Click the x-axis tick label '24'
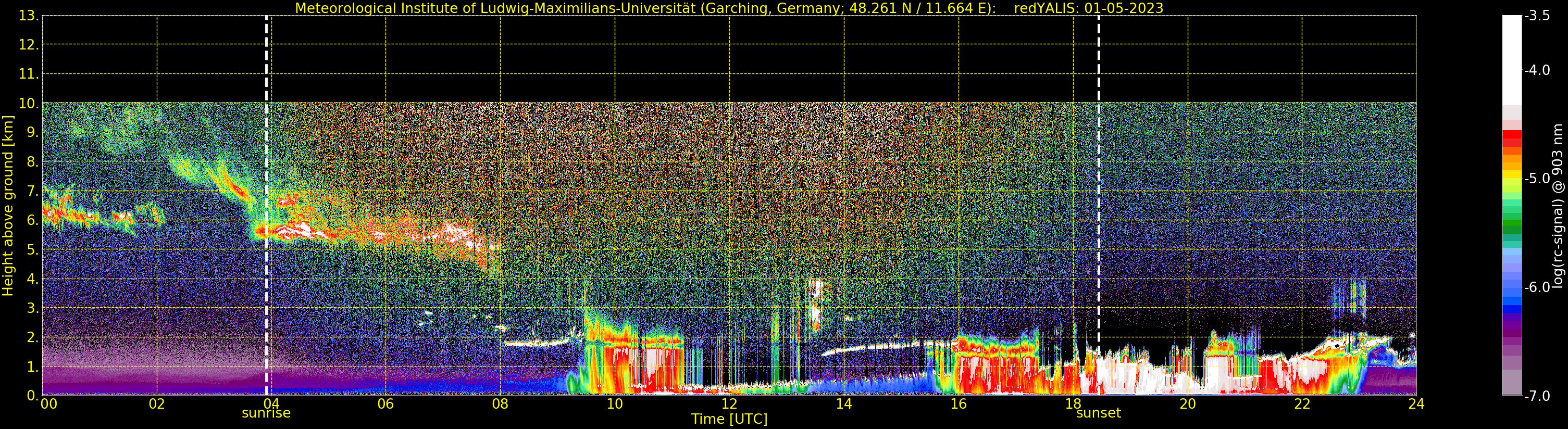The image size is (1568, 429). pyautogui.click(x=1416, y=404)
